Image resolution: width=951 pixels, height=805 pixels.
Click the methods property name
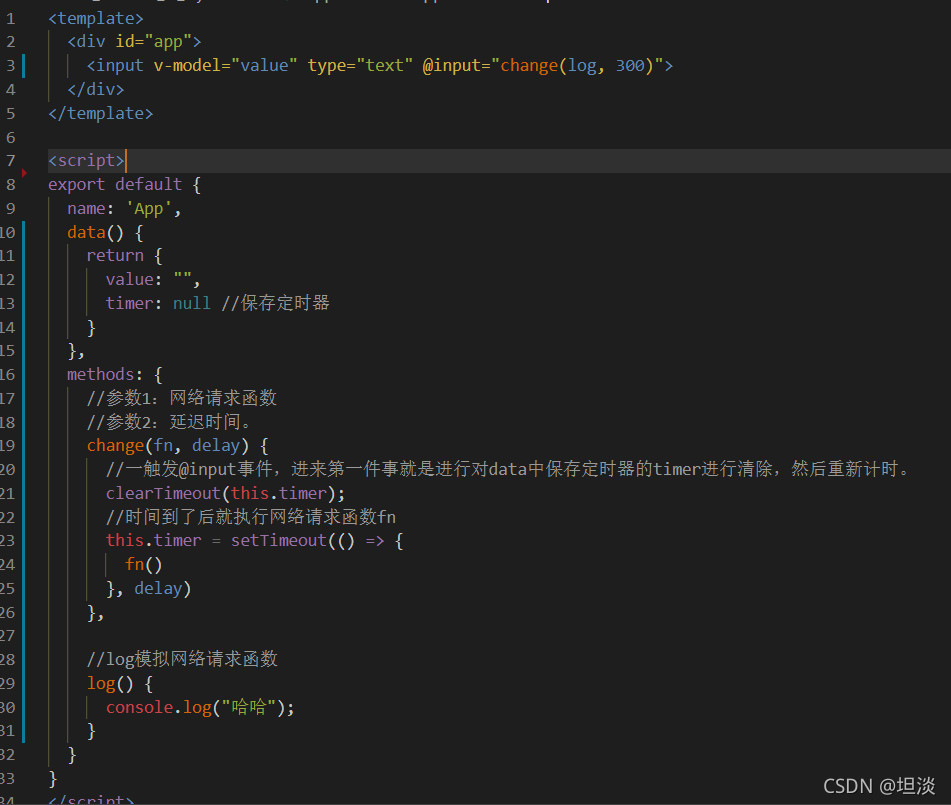point(101,374)
